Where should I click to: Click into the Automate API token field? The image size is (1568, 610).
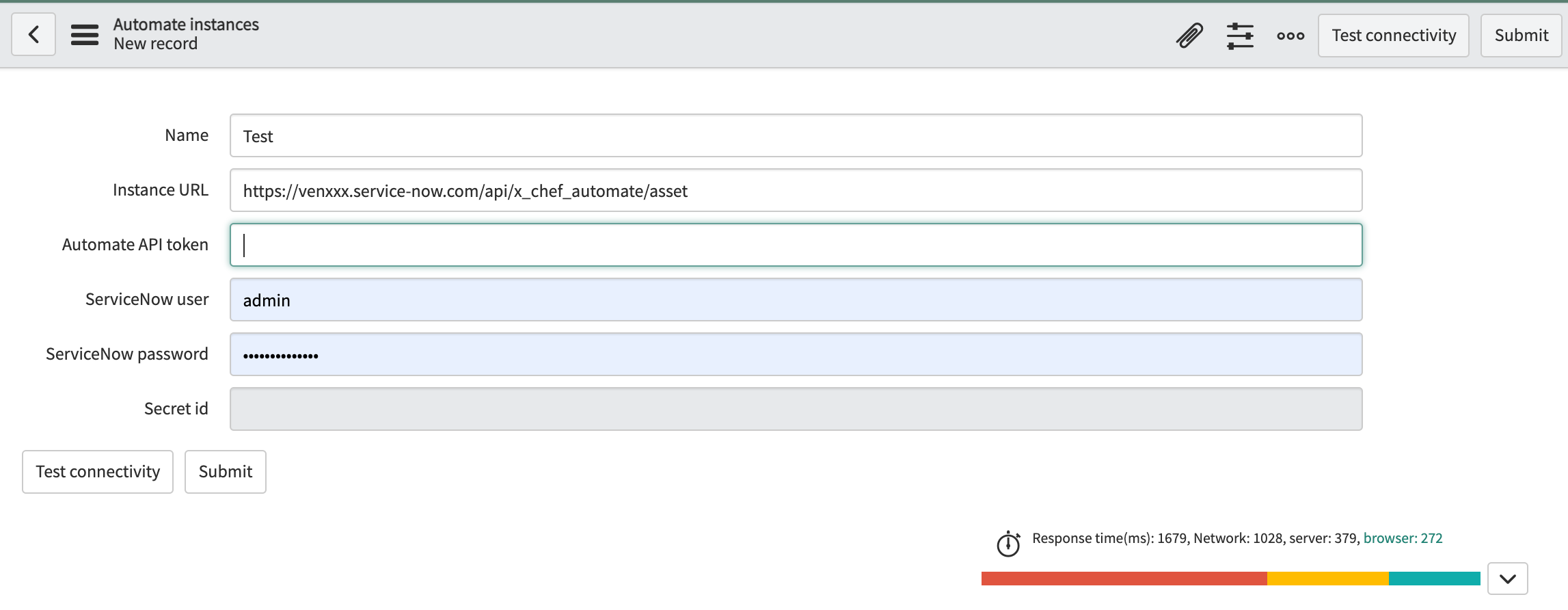pos(796,245)
